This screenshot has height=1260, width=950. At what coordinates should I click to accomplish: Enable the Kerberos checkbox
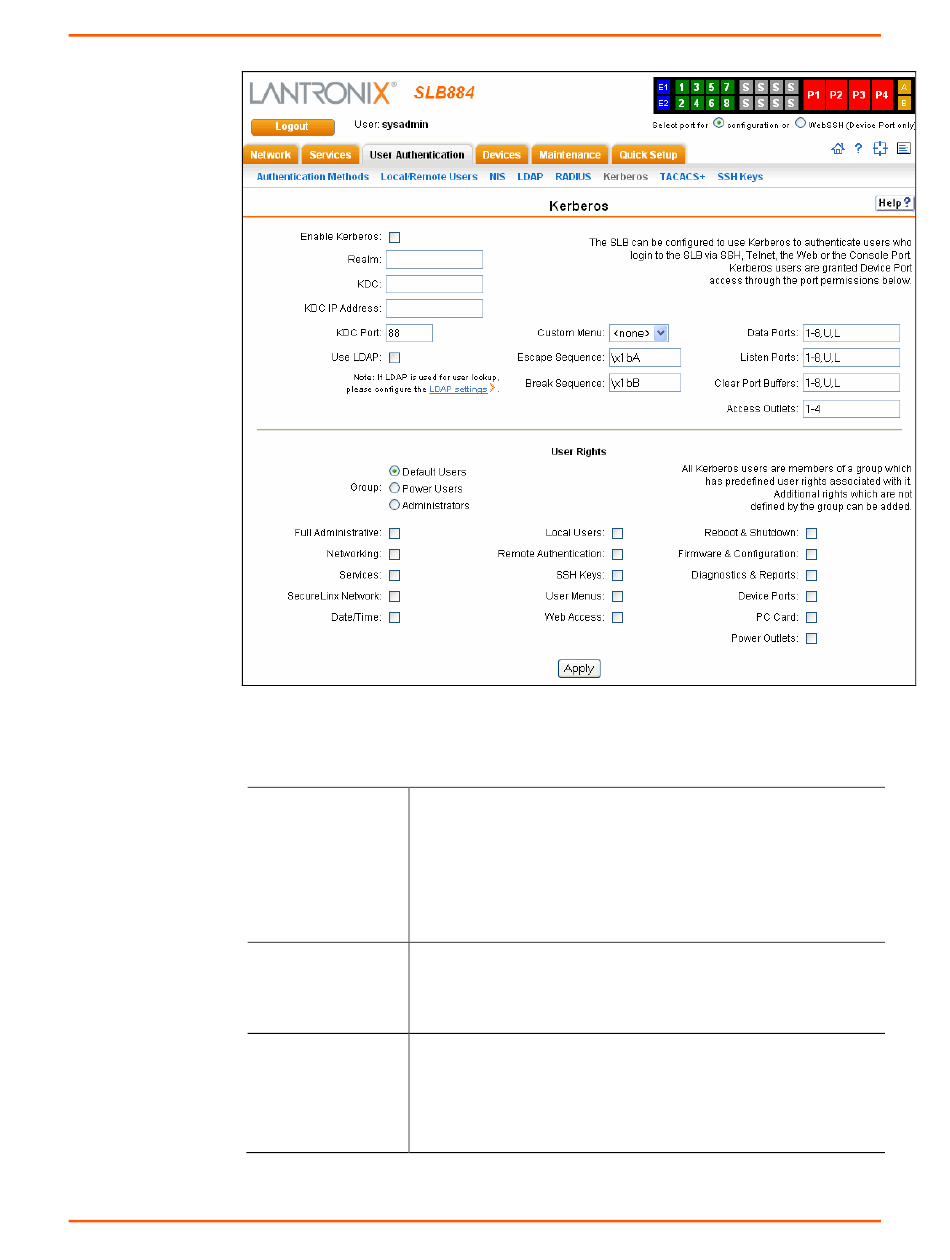[x=394, y=237]
